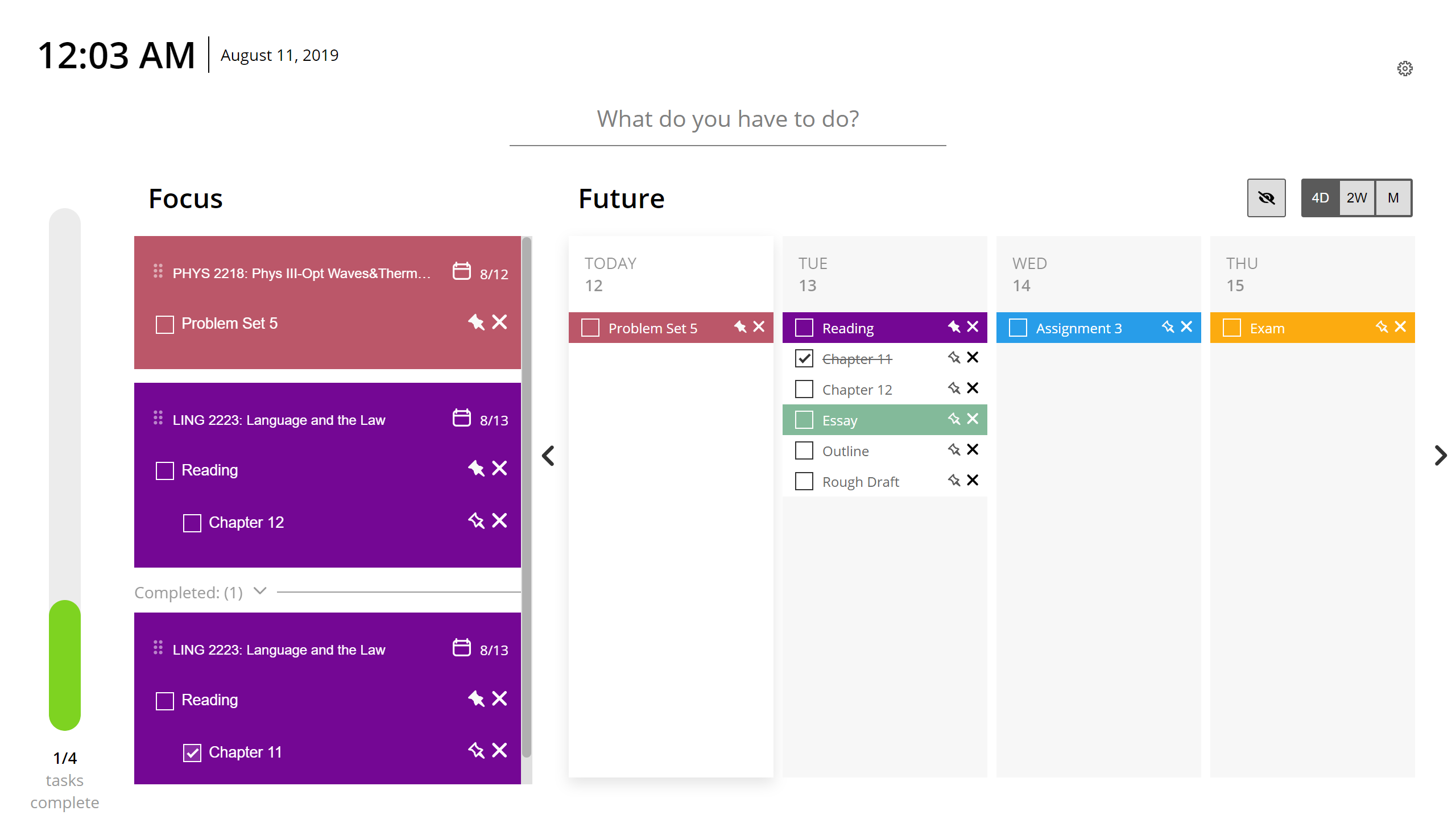This screenshot has width=1456, height=819.
Task: Click the calendar icon on PHYS 2218 task
Action: (x=462, y=271)
